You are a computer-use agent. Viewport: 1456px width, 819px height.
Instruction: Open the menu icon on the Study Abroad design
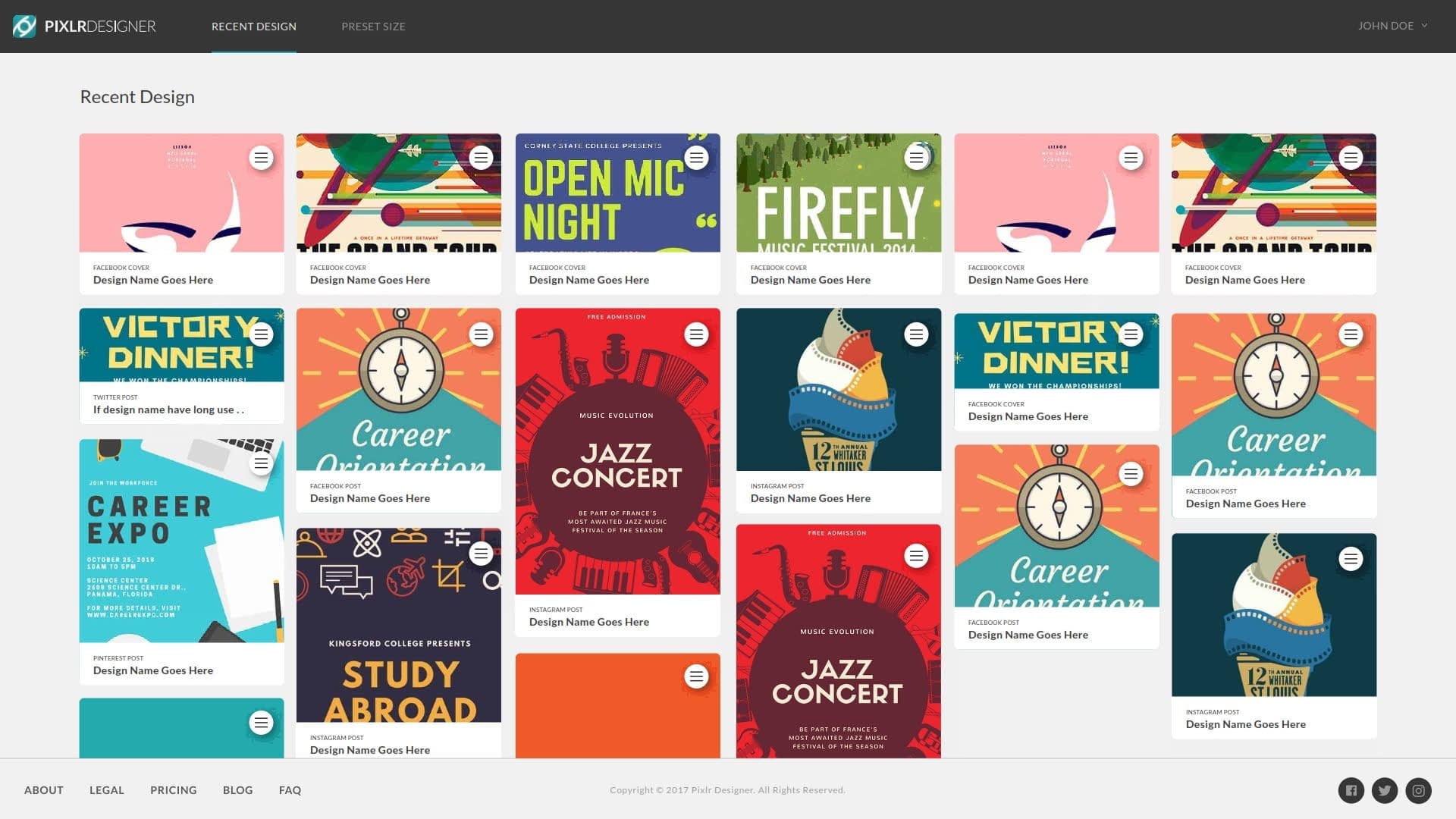tap(481, 554)
